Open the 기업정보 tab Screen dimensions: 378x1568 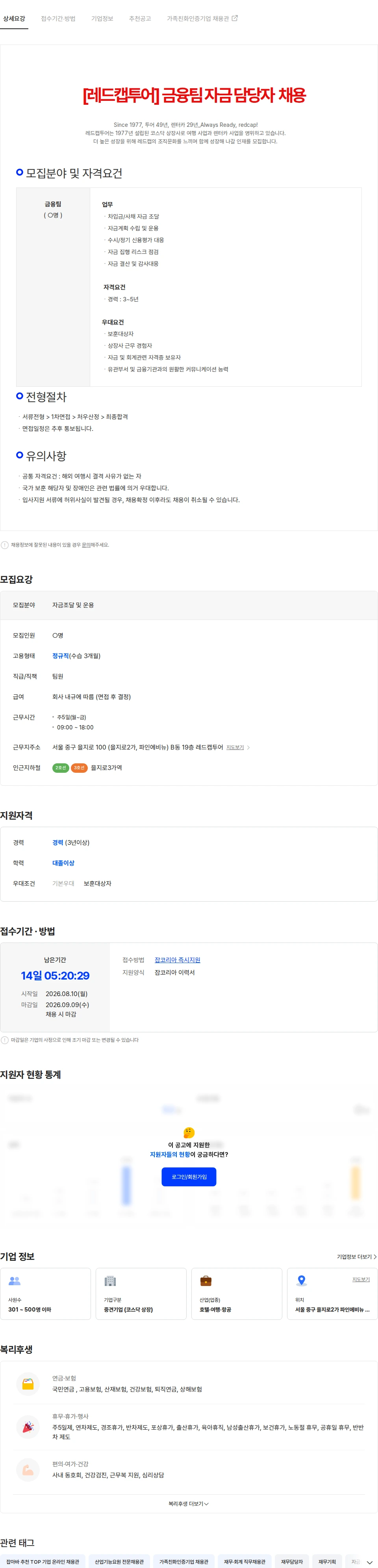102,19
